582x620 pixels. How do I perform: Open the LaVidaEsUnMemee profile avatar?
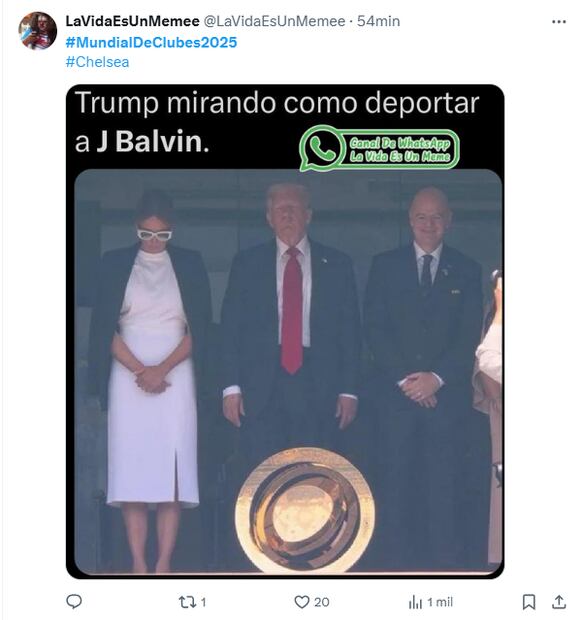(x=38, y=30)
